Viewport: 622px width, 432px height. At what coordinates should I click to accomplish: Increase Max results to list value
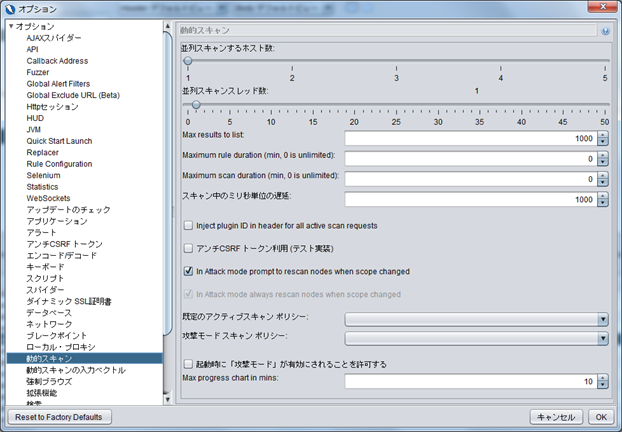pyautogui.click(x=603, y=135)
